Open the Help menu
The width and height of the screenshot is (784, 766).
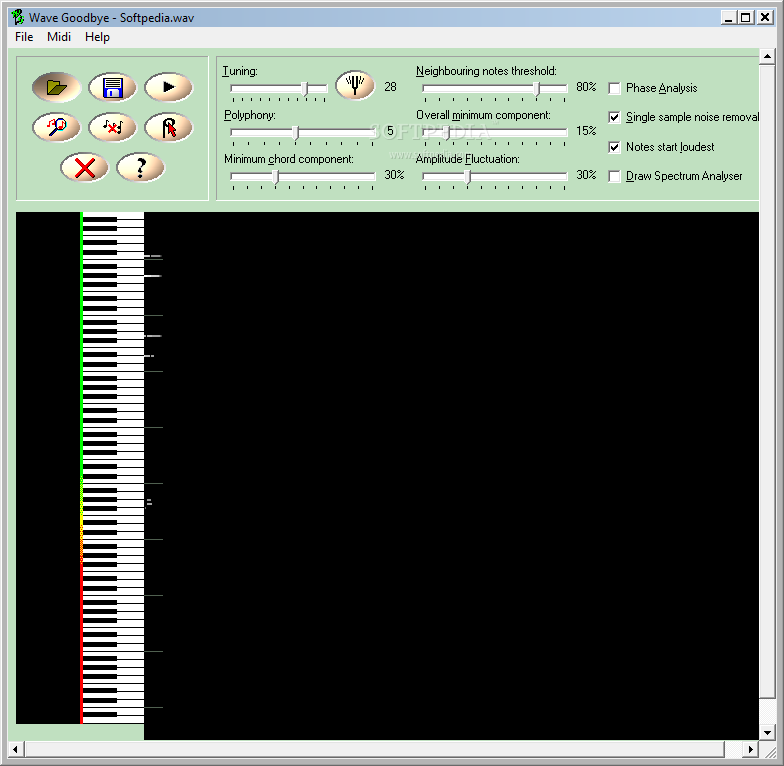(97, 37)
